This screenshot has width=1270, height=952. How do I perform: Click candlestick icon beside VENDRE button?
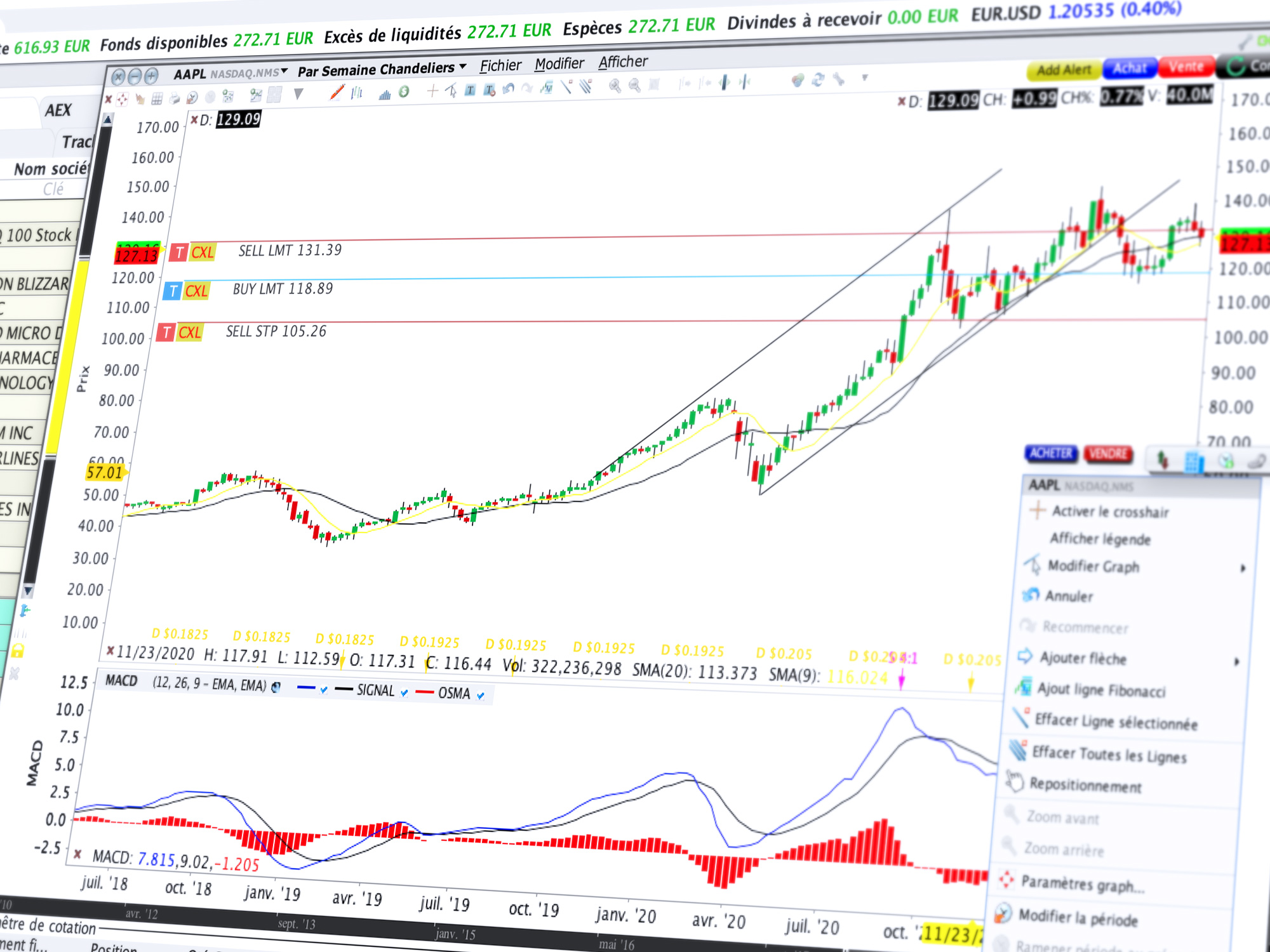(1163, 459)
